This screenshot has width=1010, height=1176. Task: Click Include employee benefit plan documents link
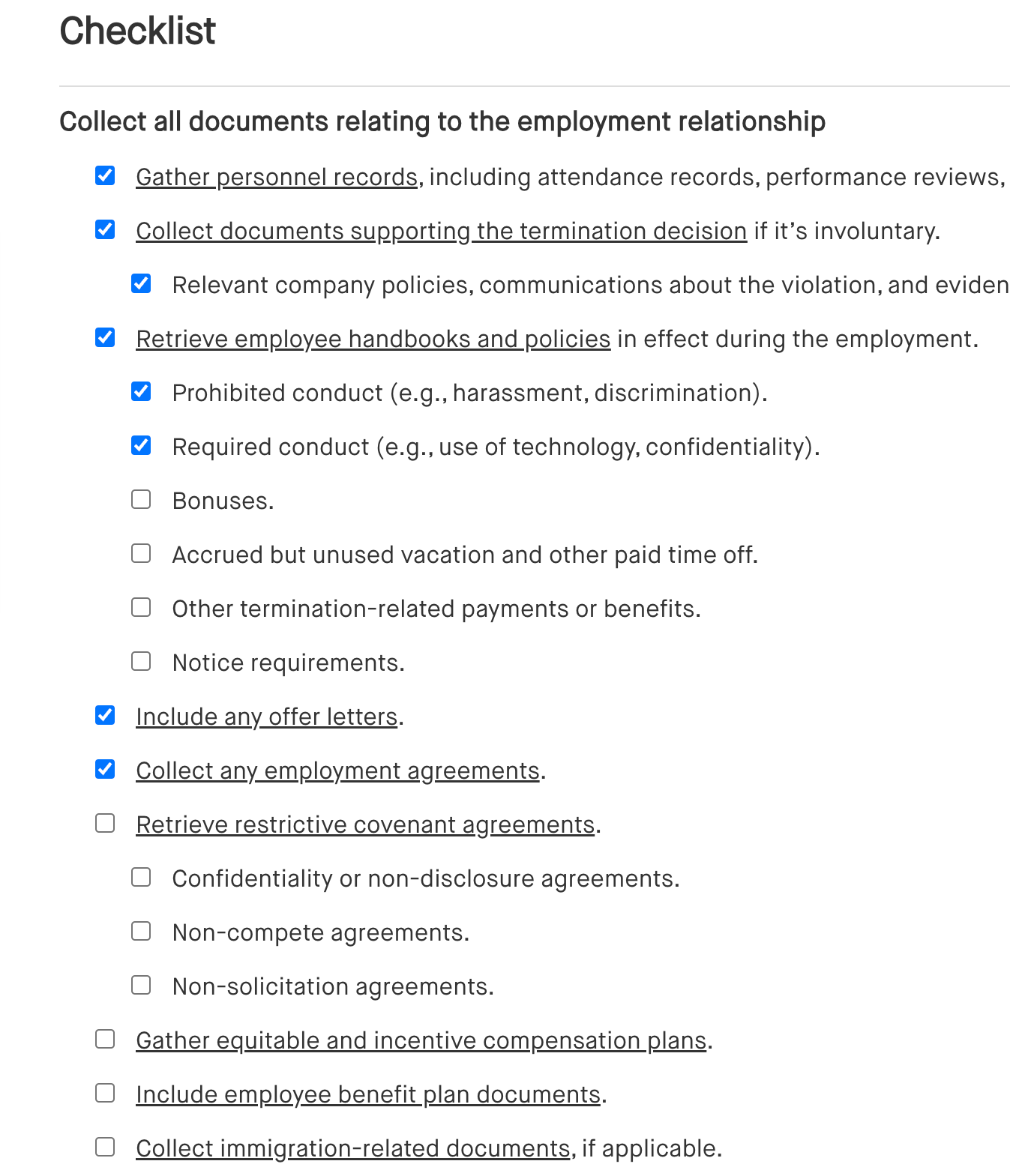367,1095
